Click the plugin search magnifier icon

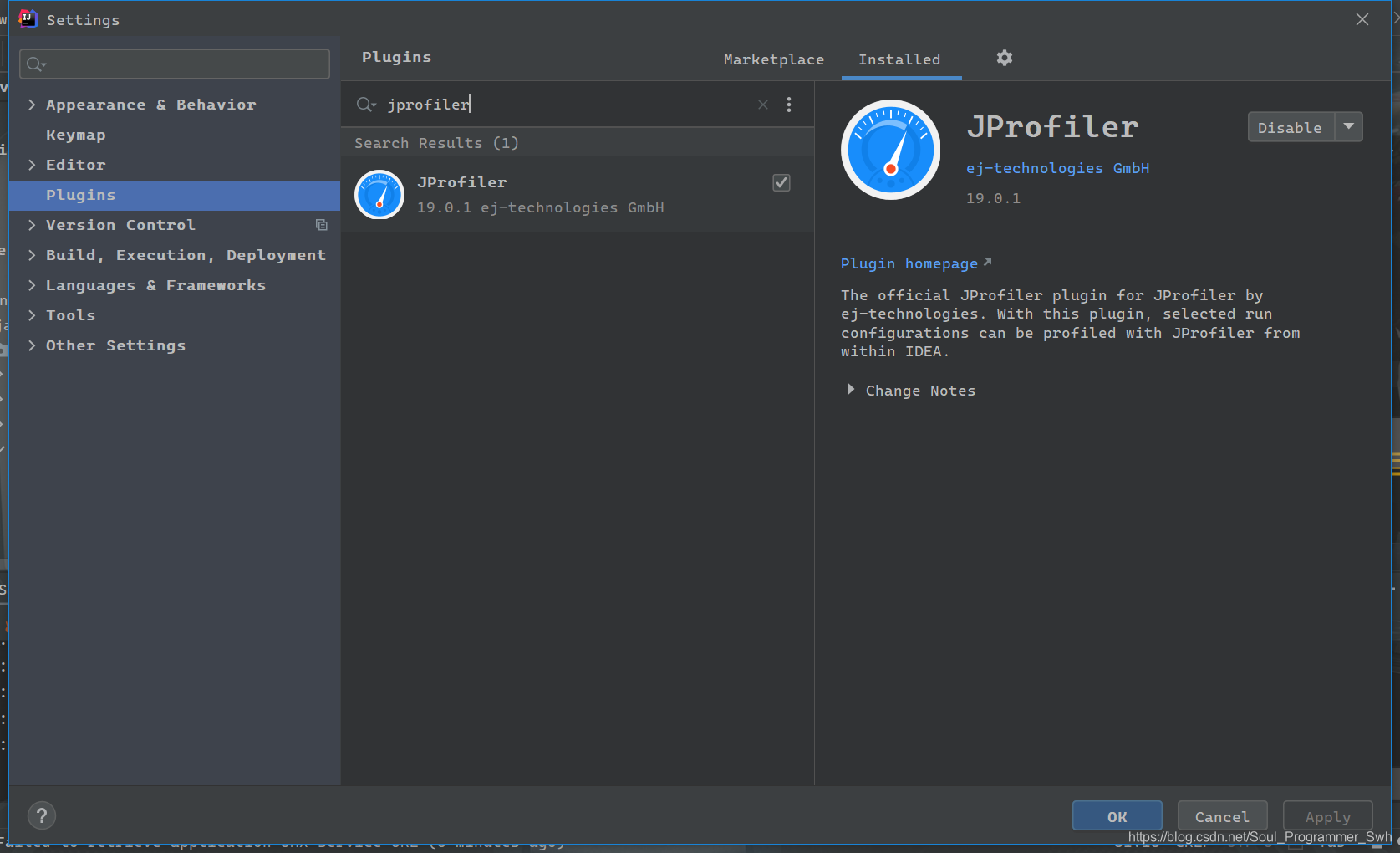[x=365, y=105]
